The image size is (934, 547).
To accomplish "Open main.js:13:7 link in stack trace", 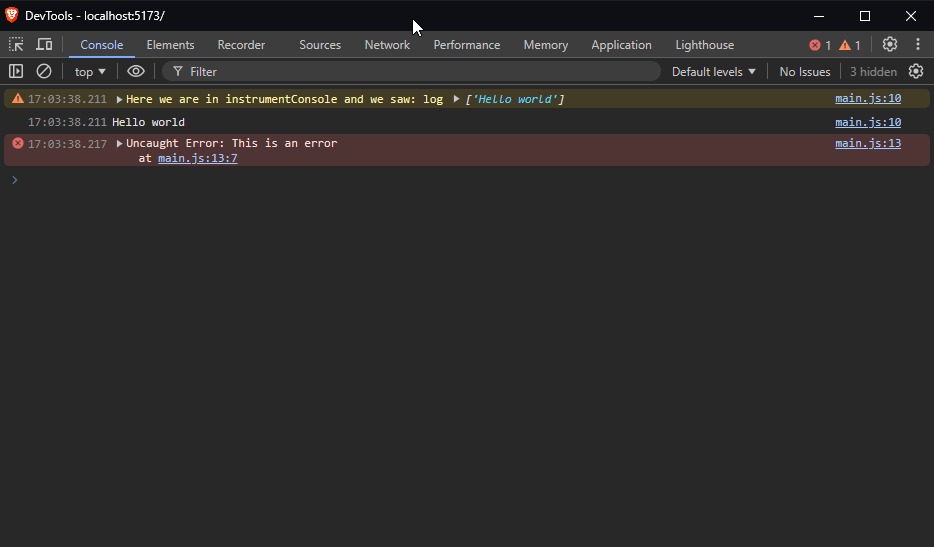I will coord(197,158).
